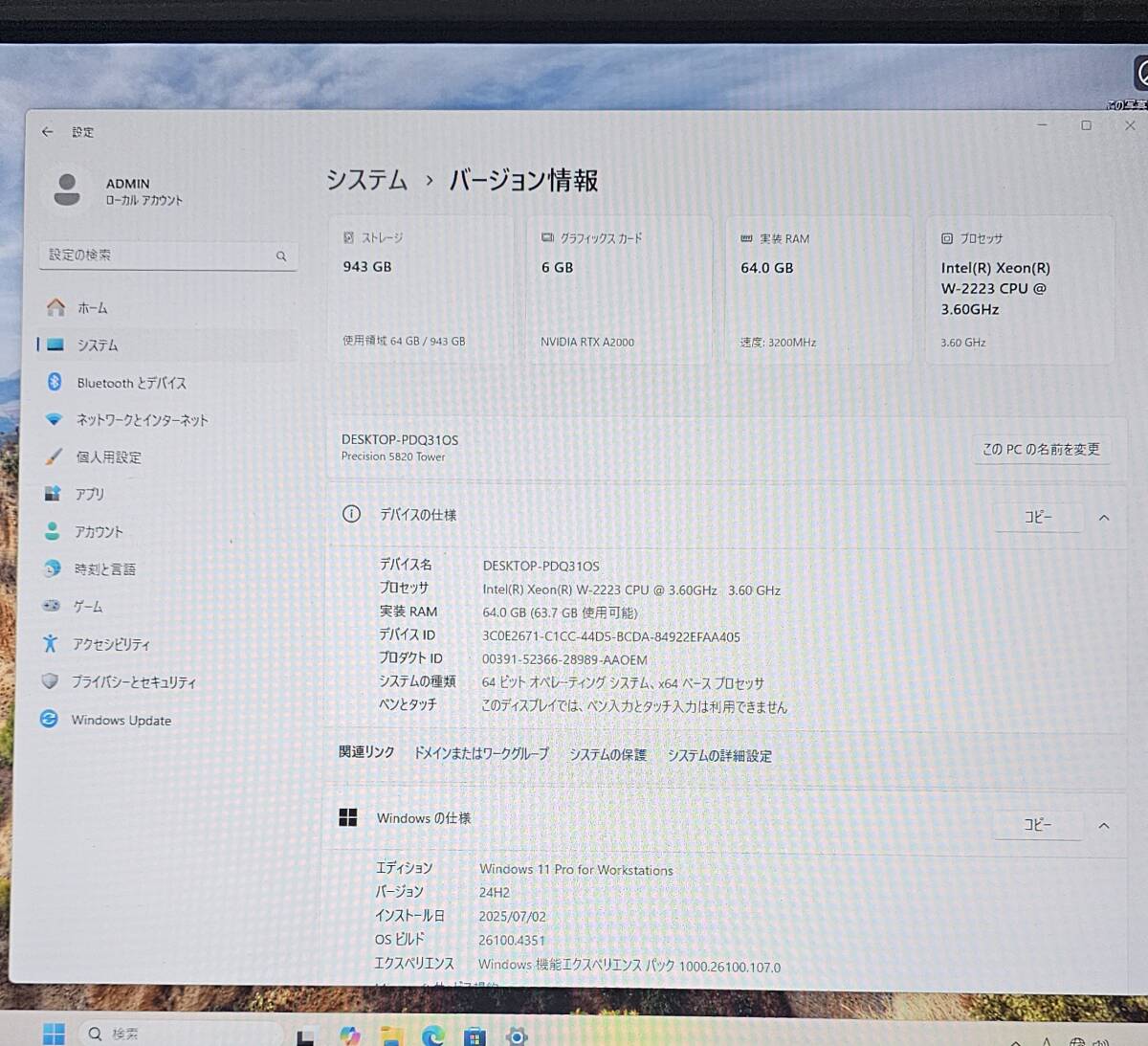Click the ストレージ 943 GB card
The height and width of the screenshot is (1046, 1148).
tap(421, 290)
